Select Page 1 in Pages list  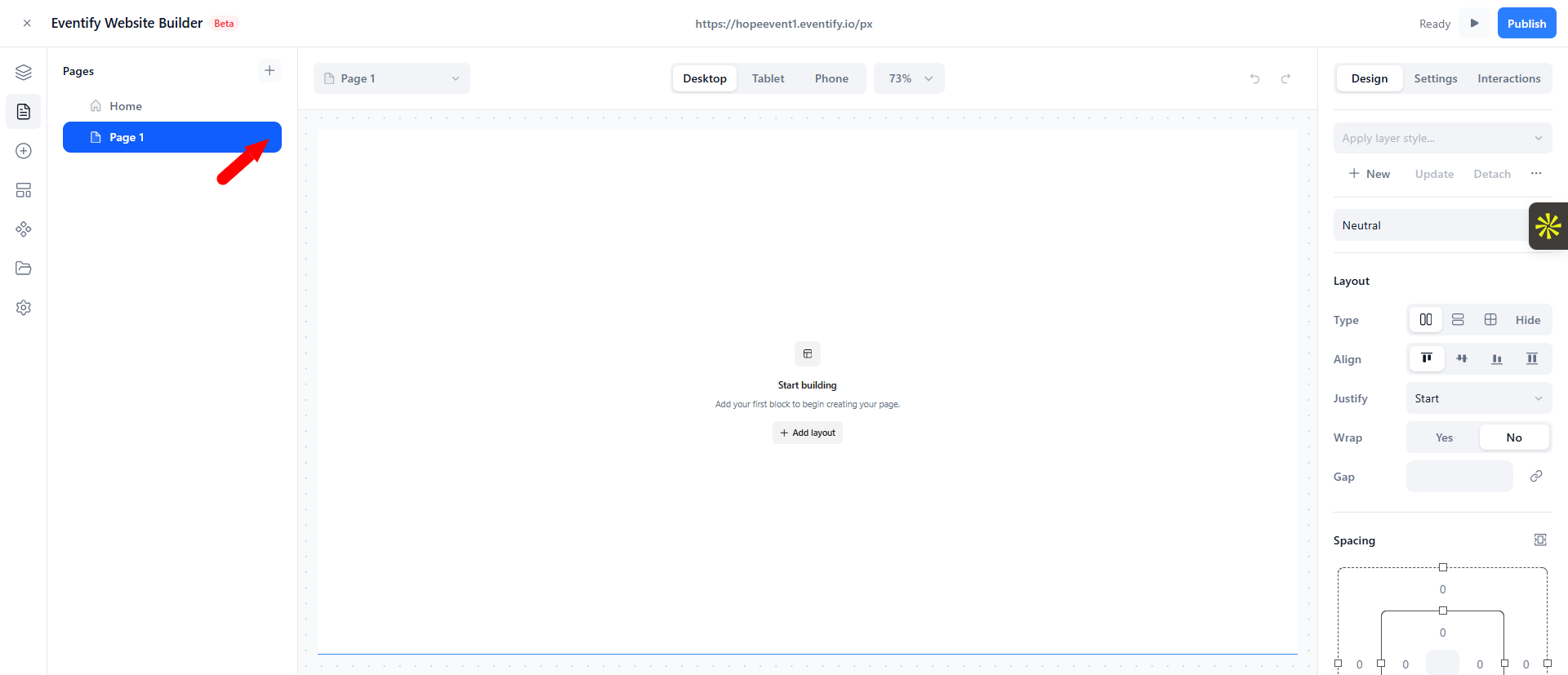click(x=172, y=137)
